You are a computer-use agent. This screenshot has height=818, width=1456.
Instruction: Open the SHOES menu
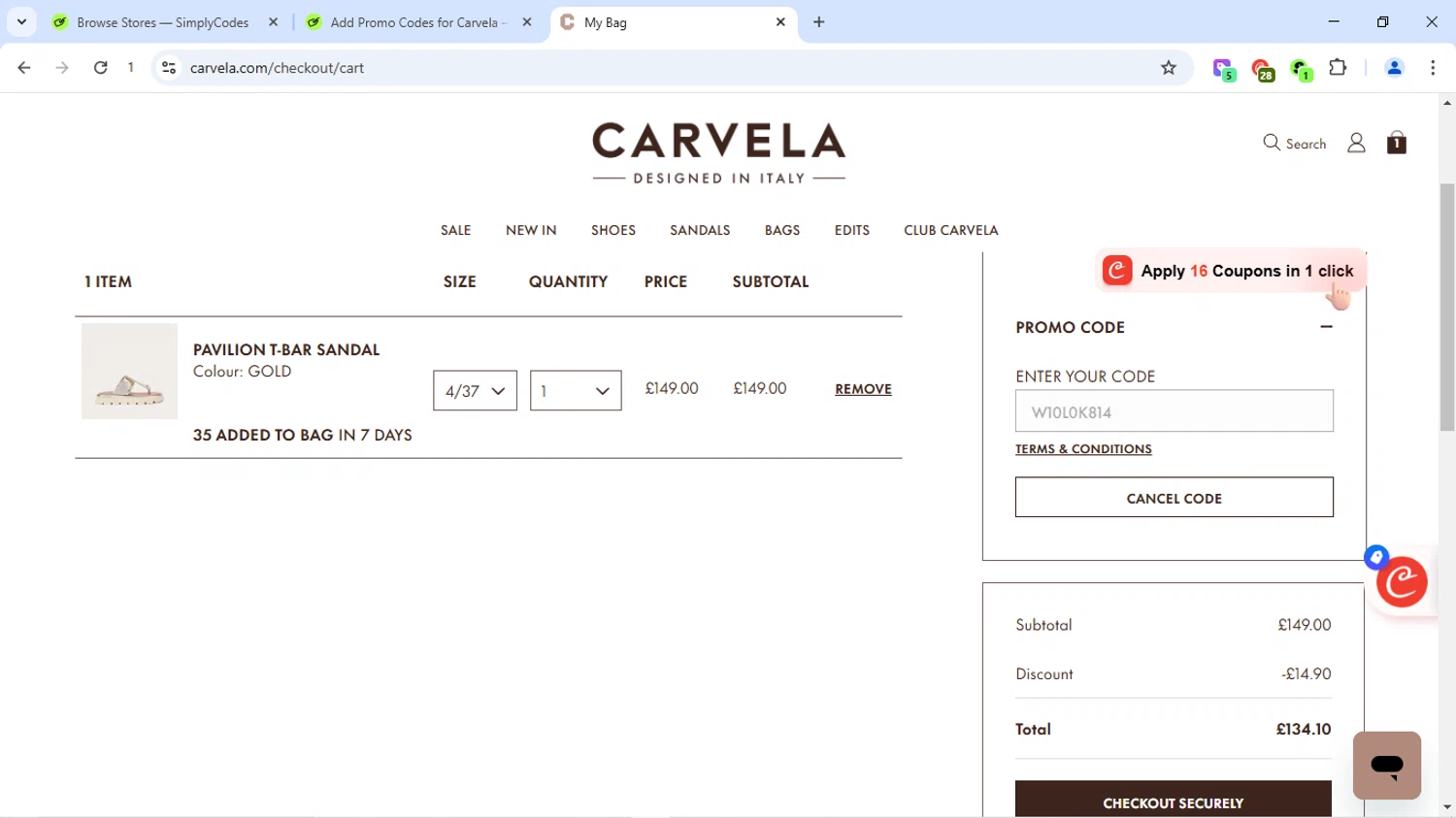613,230
